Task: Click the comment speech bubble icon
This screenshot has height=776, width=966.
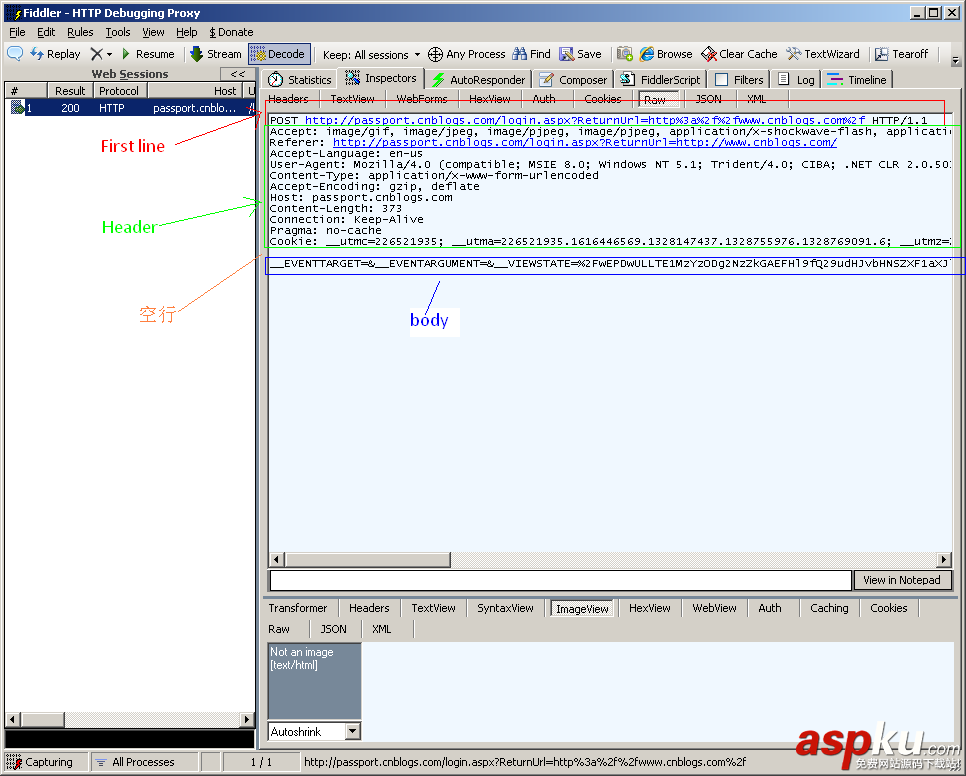Action: pos(15,54)
